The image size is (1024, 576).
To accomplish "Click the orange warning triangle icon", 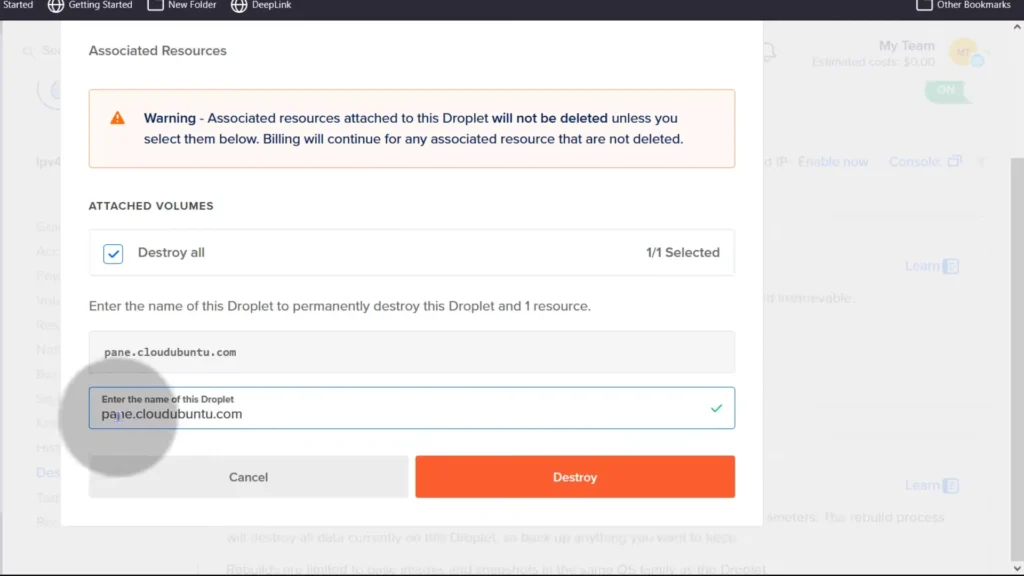I will coord(118,118).
